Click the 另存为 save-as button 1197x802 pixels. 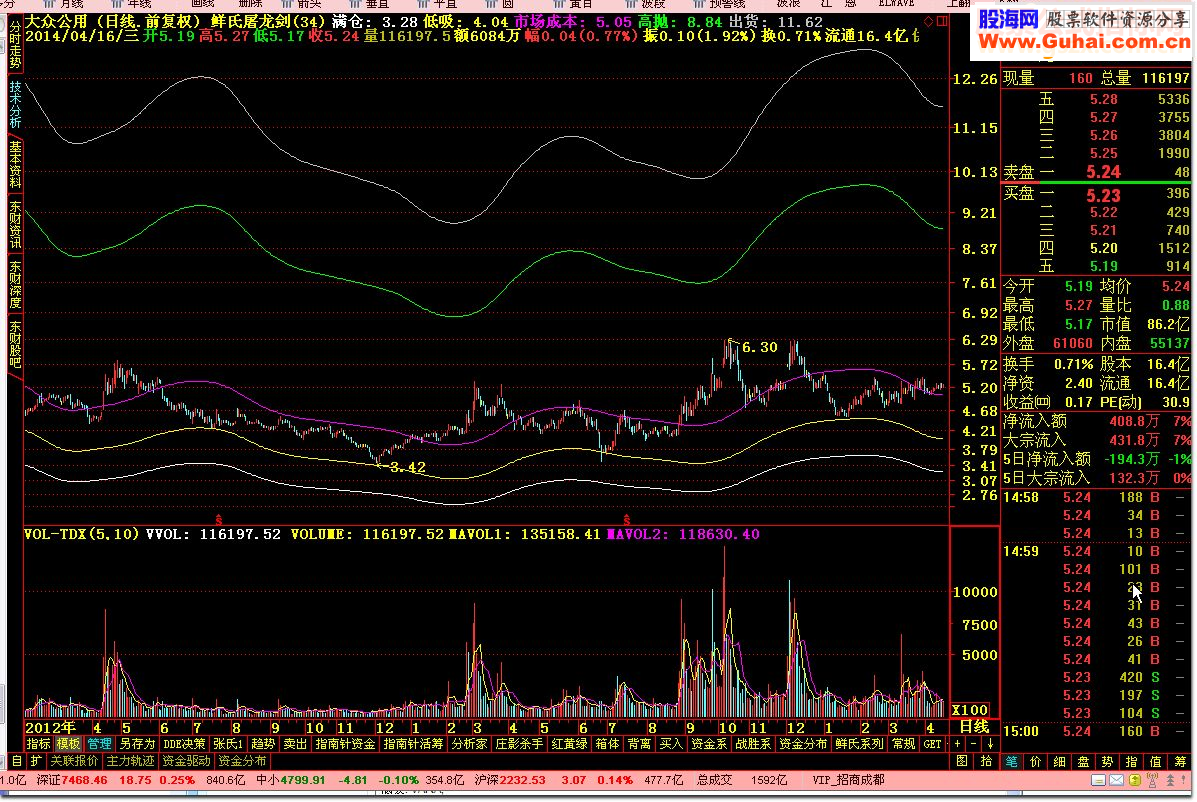(137, 743)
